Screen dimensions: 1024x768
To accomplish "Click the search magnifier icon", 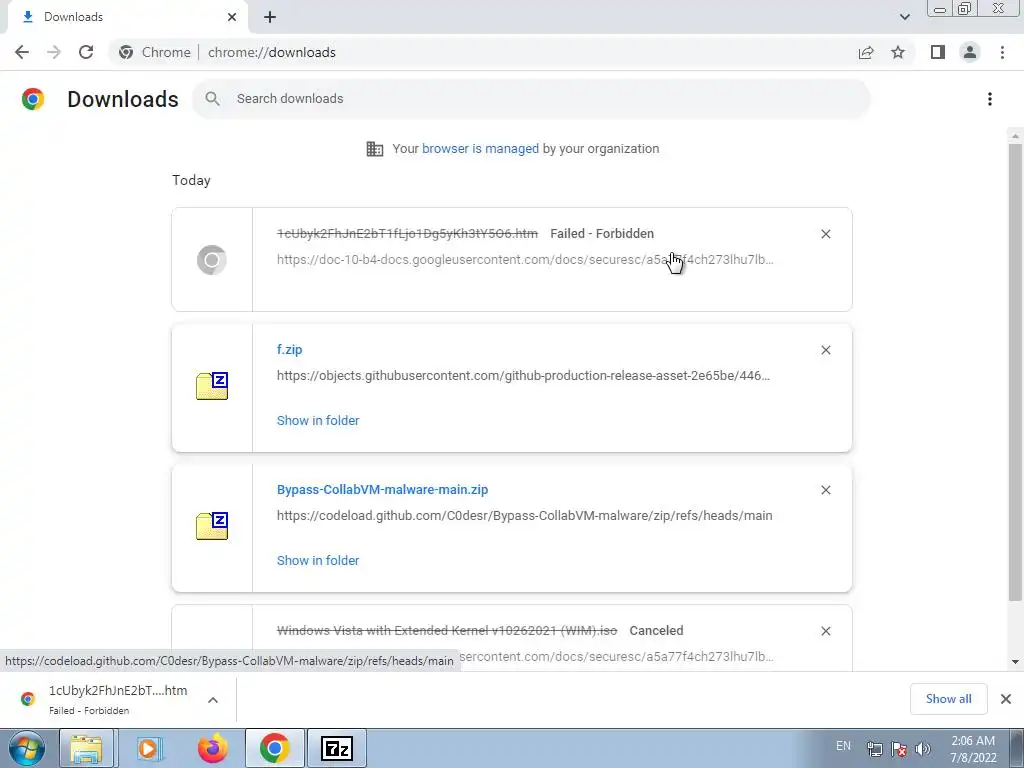I will 212,99.
